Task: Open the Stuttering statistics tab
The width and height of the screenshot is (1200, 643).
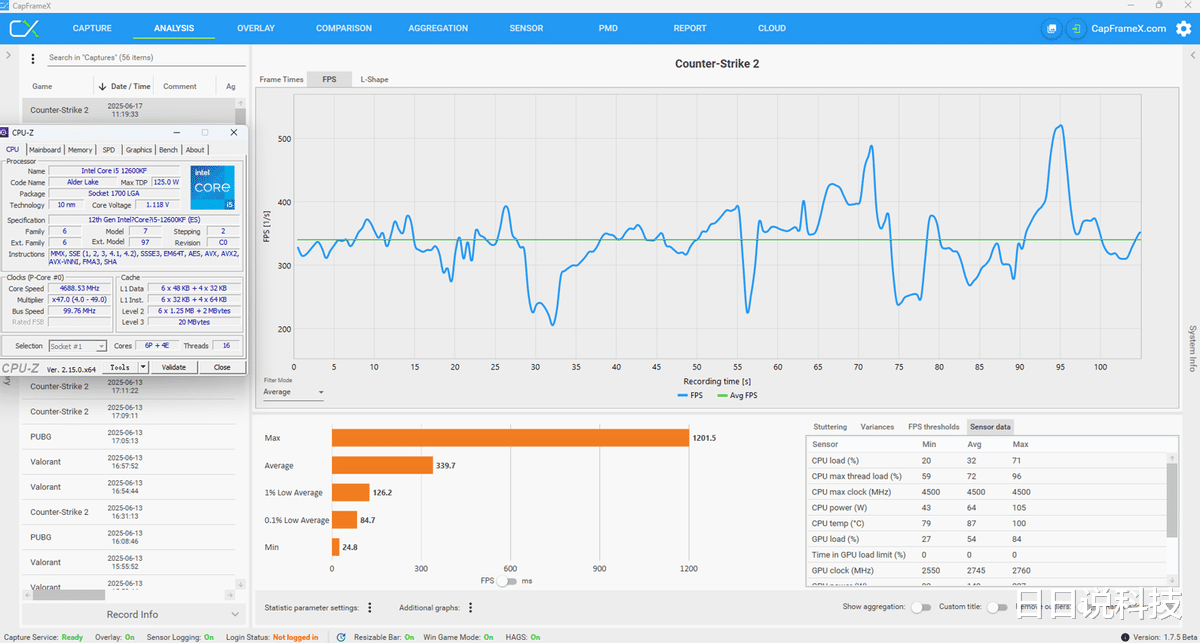Action: pyautogui.click(x=832, y=427)
